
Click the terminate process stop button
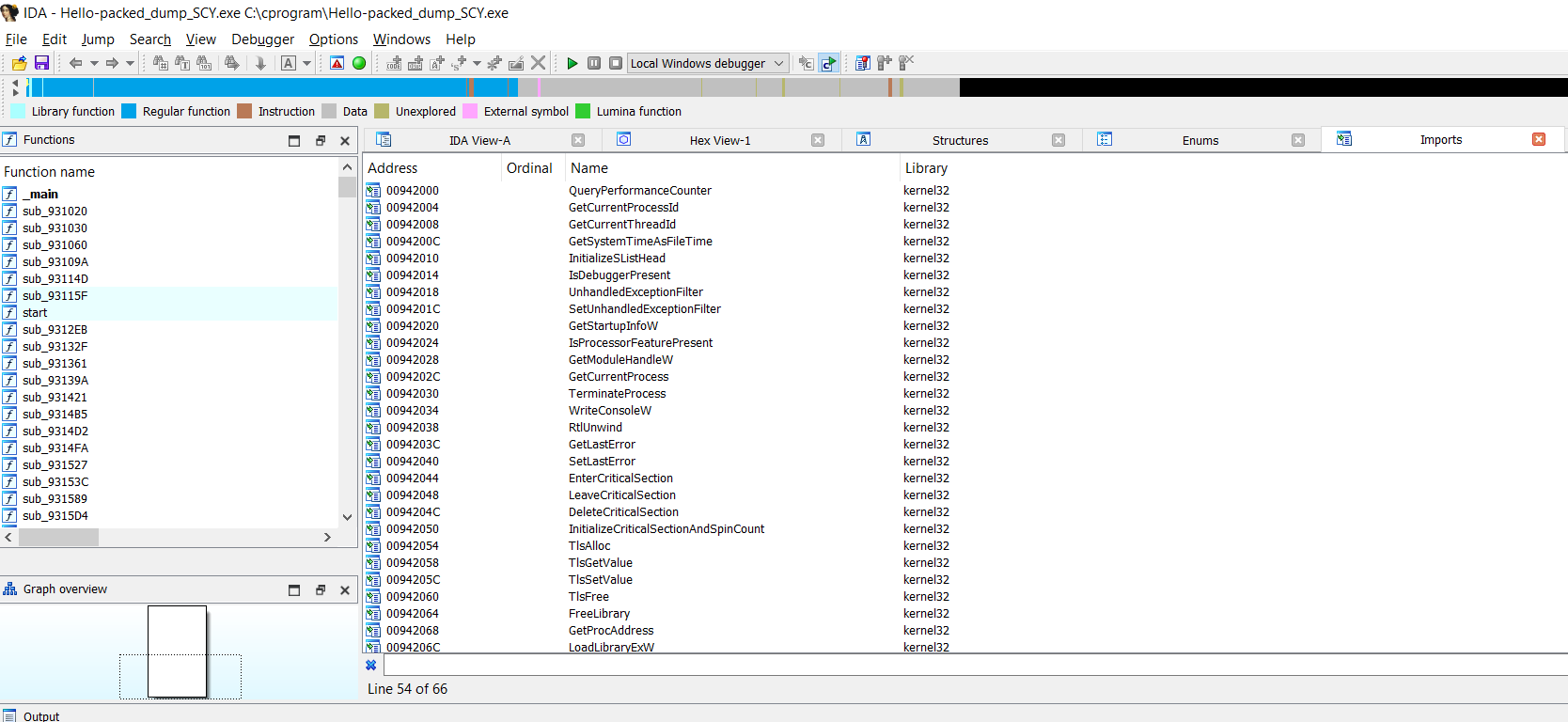click(x=616, y=63)
